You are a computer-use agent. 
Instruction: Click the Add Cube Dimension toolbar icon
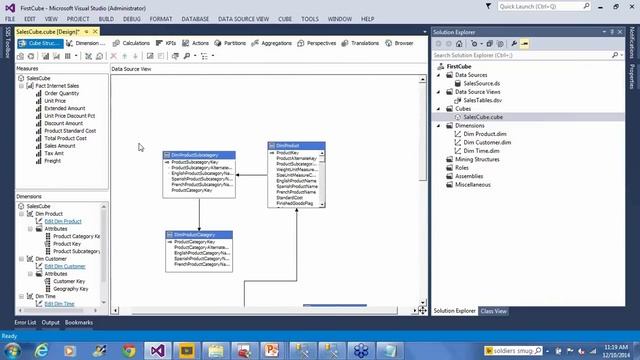point(88,56)
